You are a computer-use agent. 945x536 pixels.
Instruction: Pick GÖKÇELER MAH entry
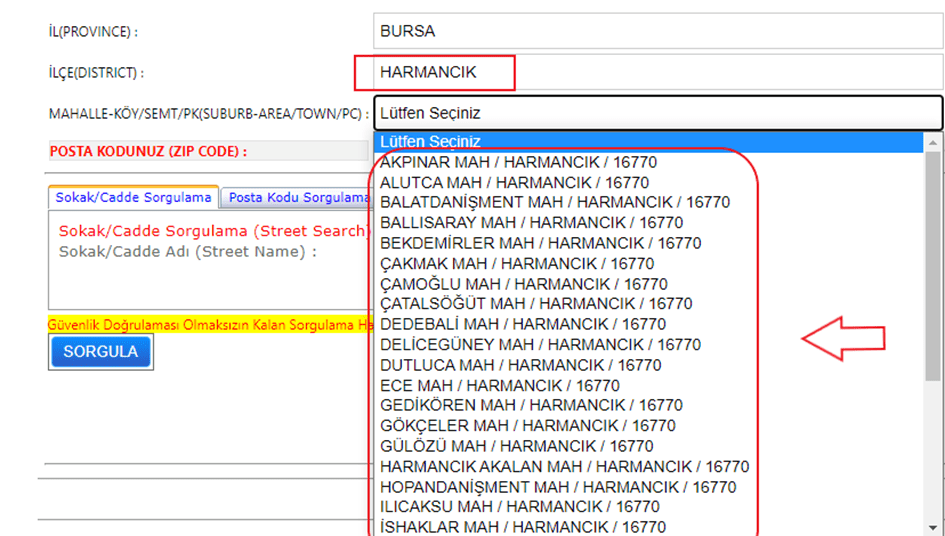527,426
